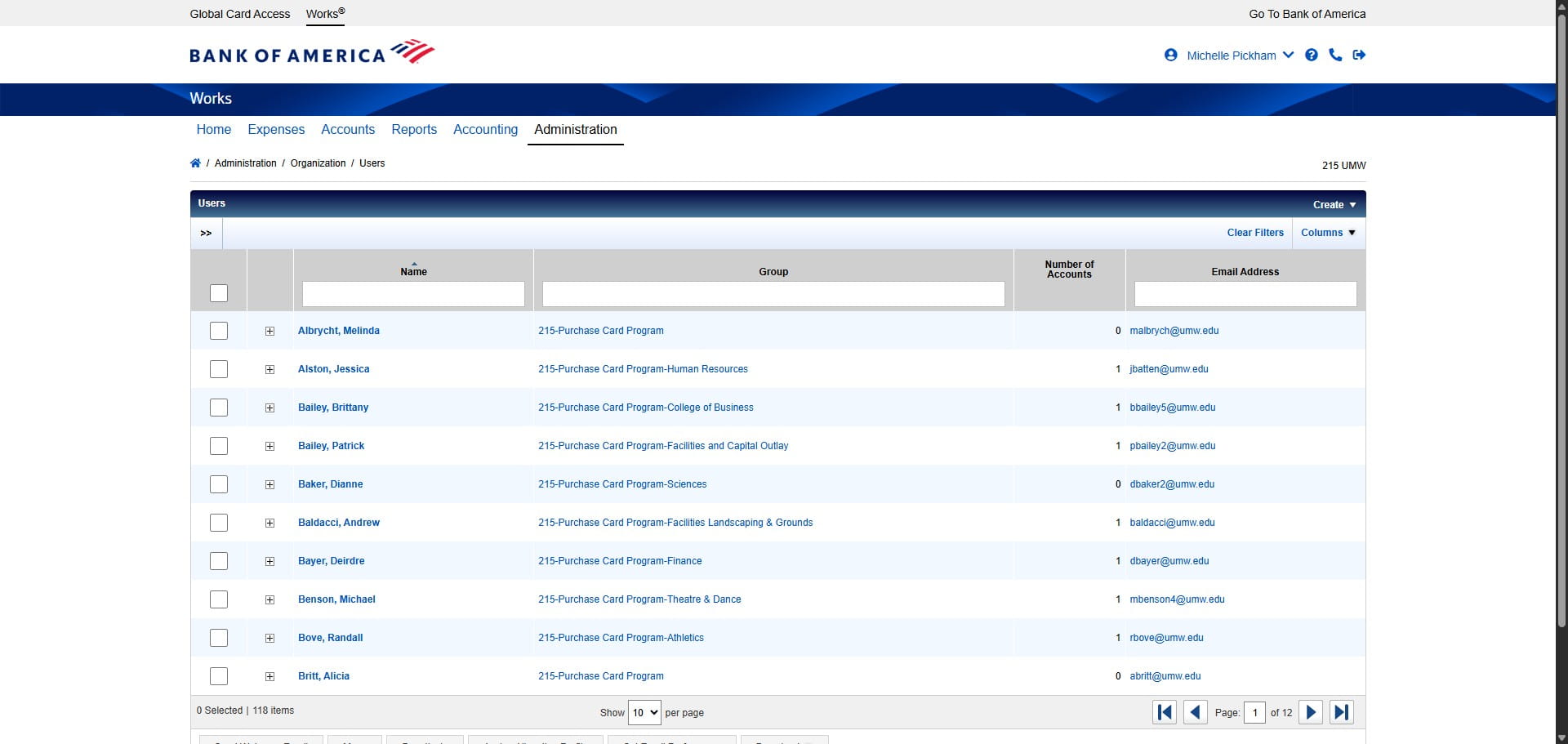The image size is (1568, 744).
Task: Open the Go To Bank of America link
Action: 1307,14
